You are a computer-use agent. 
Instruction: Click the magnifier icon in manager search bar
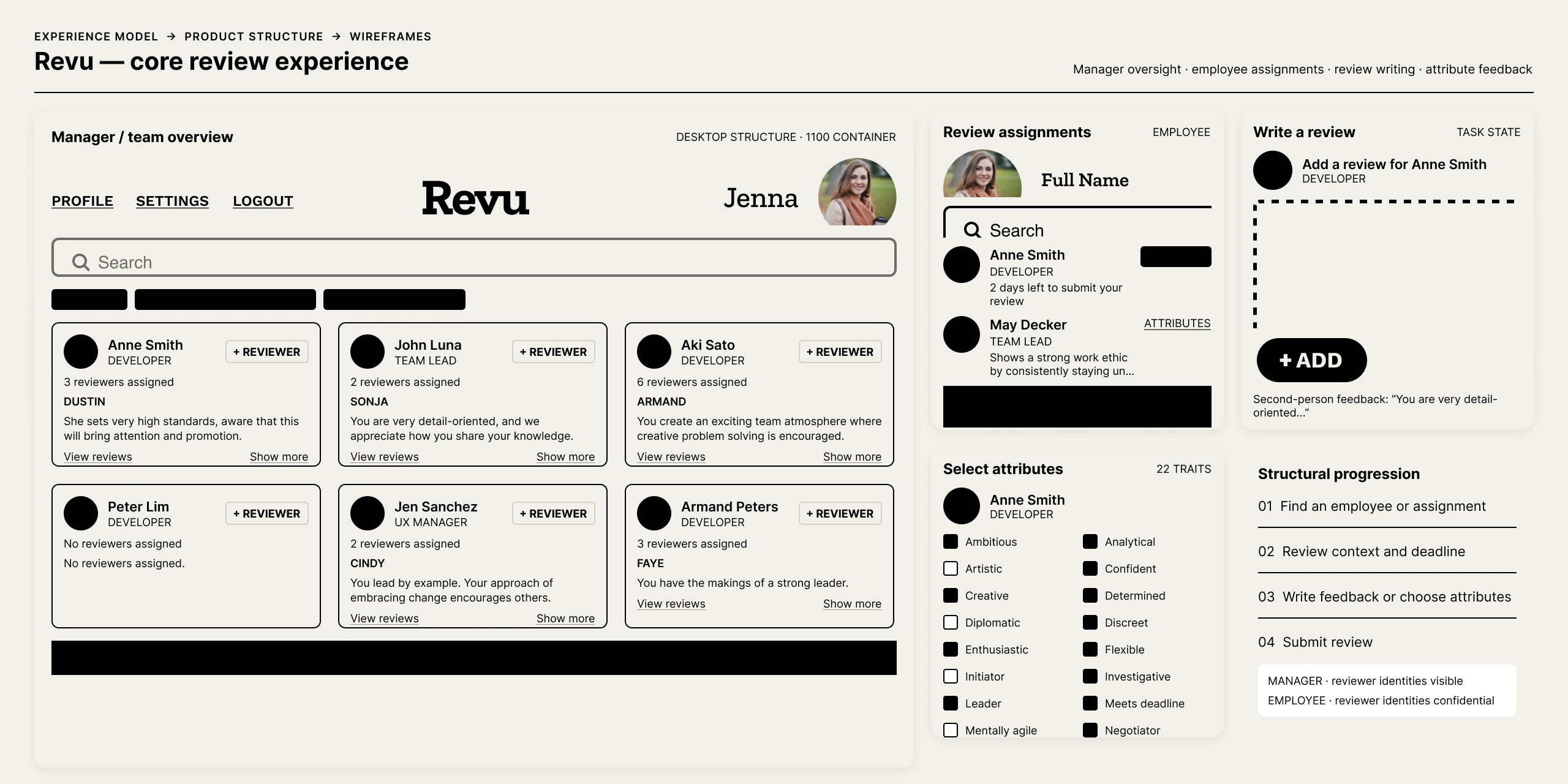pos(81,262)
